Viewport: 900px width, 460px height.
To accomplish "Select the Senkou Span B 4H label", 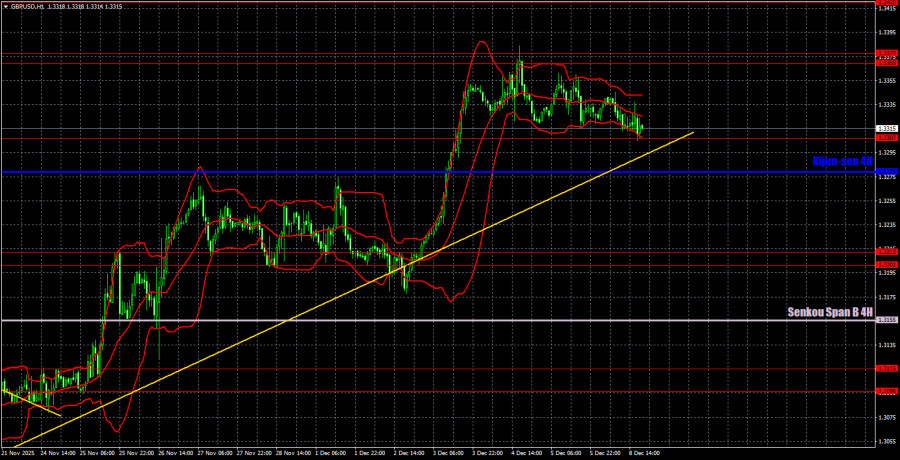I will pyautogui.click(x=831, y=313).
